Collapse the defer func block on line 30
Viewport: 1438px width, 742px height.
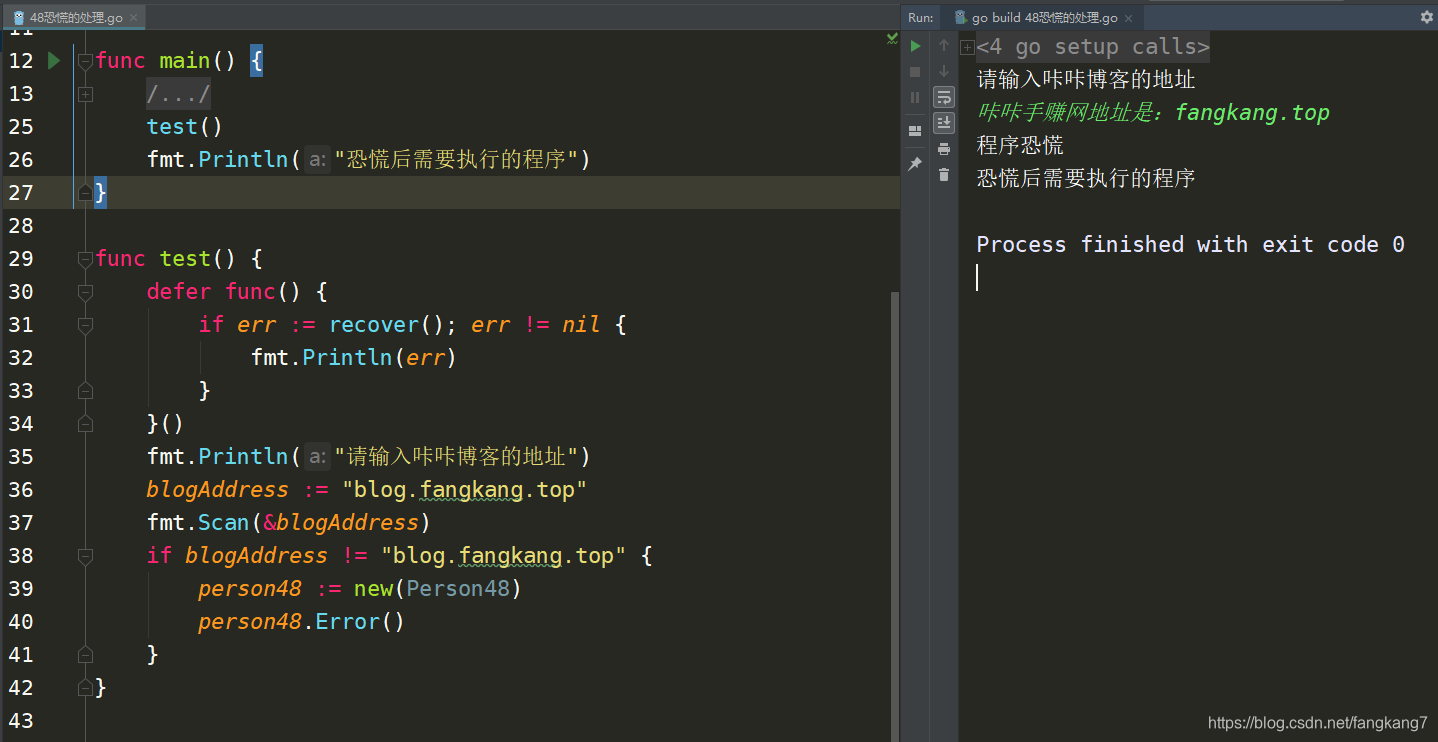click(85, 292)
